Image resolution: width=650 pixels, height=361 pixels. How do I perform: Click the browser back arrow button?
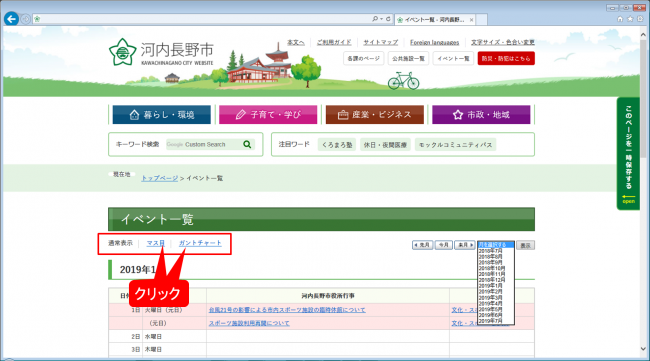[11, 19]
